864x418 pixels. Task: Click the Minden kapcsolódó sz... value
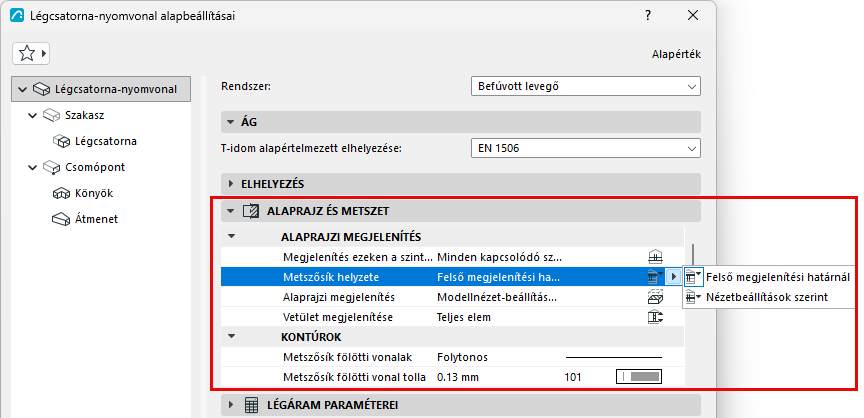point(500,257)
